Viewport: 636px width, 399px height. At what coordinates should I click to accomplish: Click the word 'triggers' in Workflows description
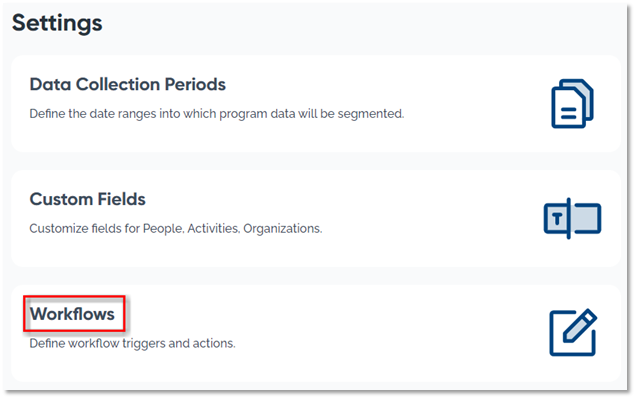(x=144, y=344)
